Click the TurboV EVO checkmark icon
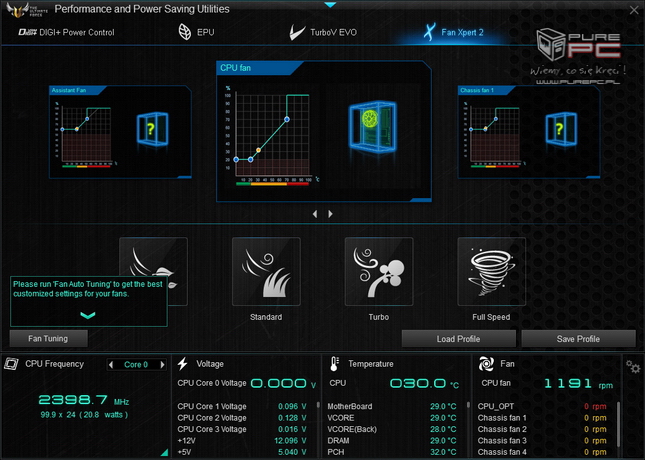 tap(297, 33)
